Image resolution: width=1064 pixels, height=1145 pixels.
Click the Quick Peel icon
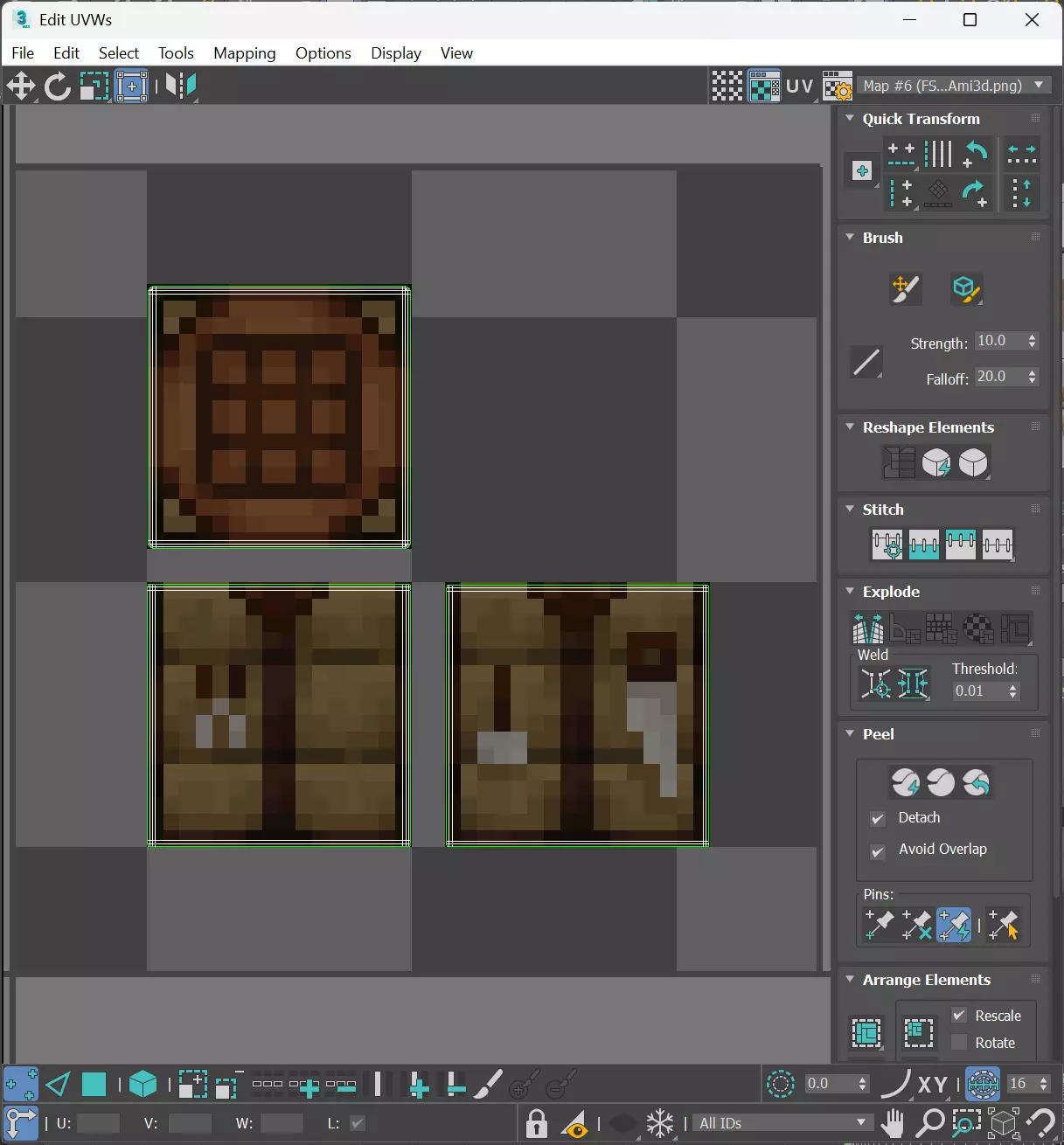[906, 782]
